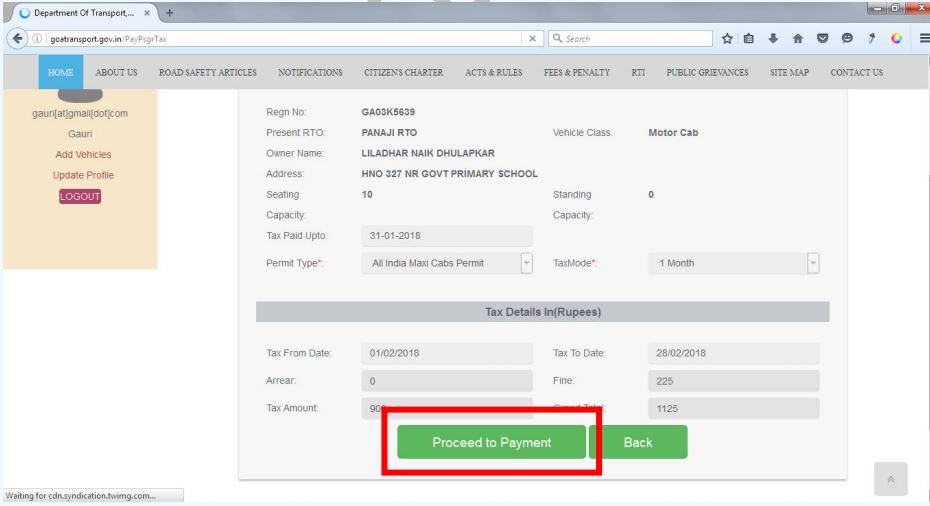Open CITIZEN'S CHARTER menu item
Image resolution: width=930 pixels, height=506 pixels.
403,72
